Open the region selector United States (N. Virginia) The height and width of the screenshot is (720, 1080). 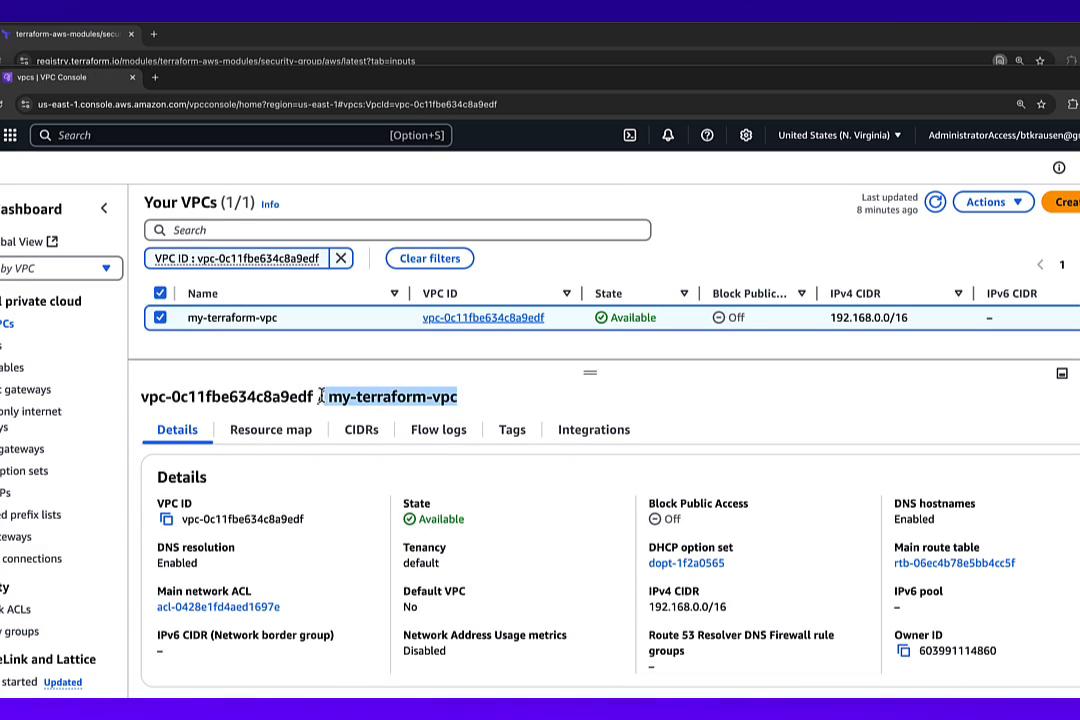click(840, 135)
